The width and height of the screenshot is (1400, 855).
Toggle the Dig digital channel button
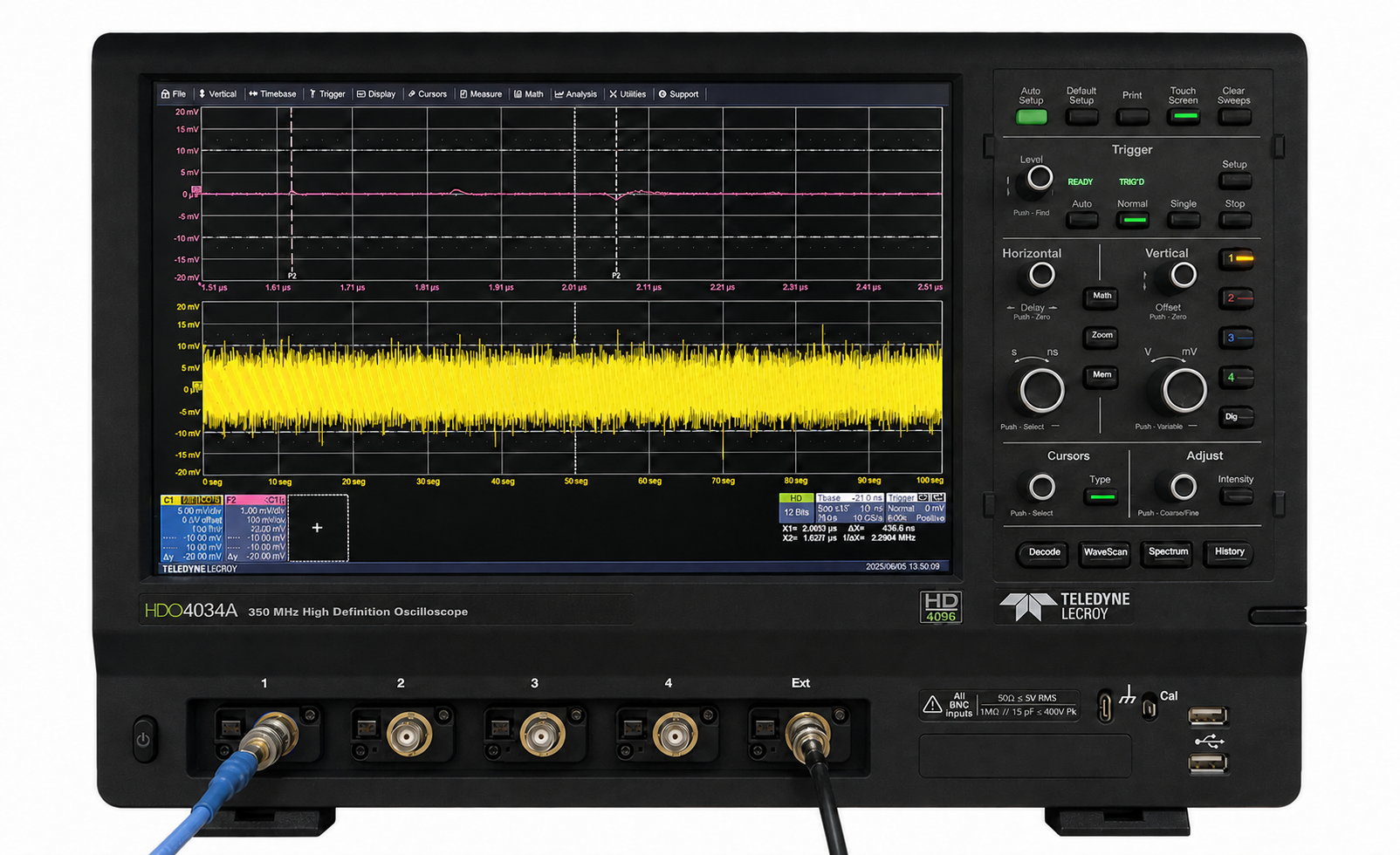(x=1236, y=417)
